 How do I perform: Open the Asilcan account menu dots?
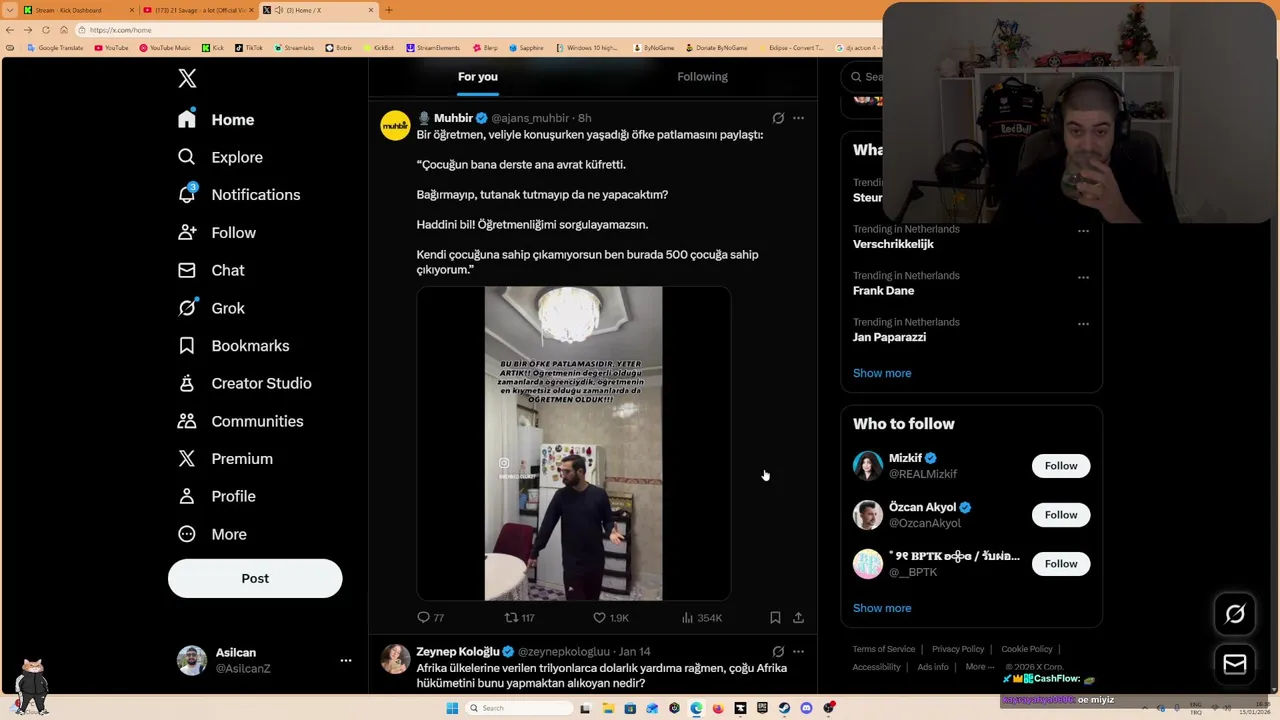345,660
